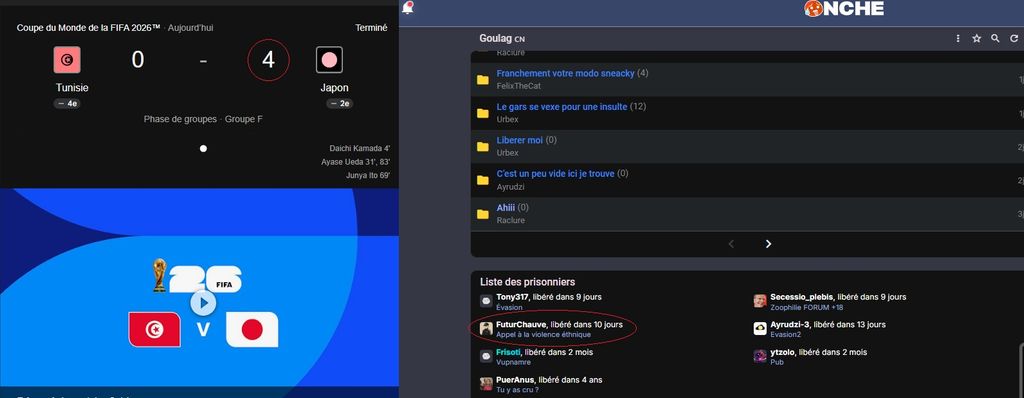Favorite the forum with the star icon
Screen dimensions: 1024x398
[x=976, y=39]
